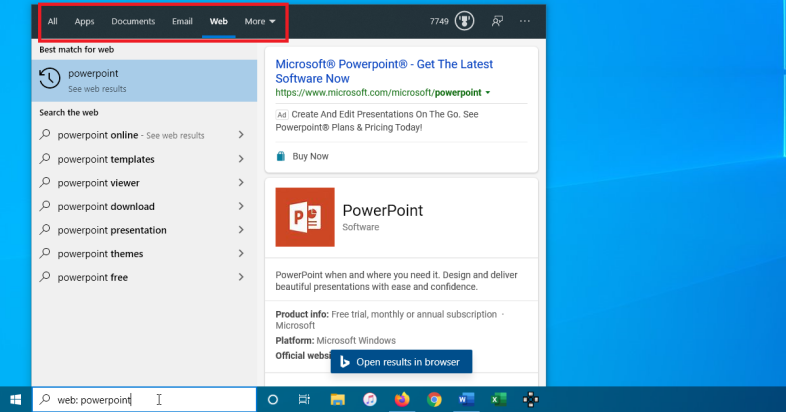Switch to the Email search tab
Viewport: 786px width, 412px height.
tap(182, 21)
